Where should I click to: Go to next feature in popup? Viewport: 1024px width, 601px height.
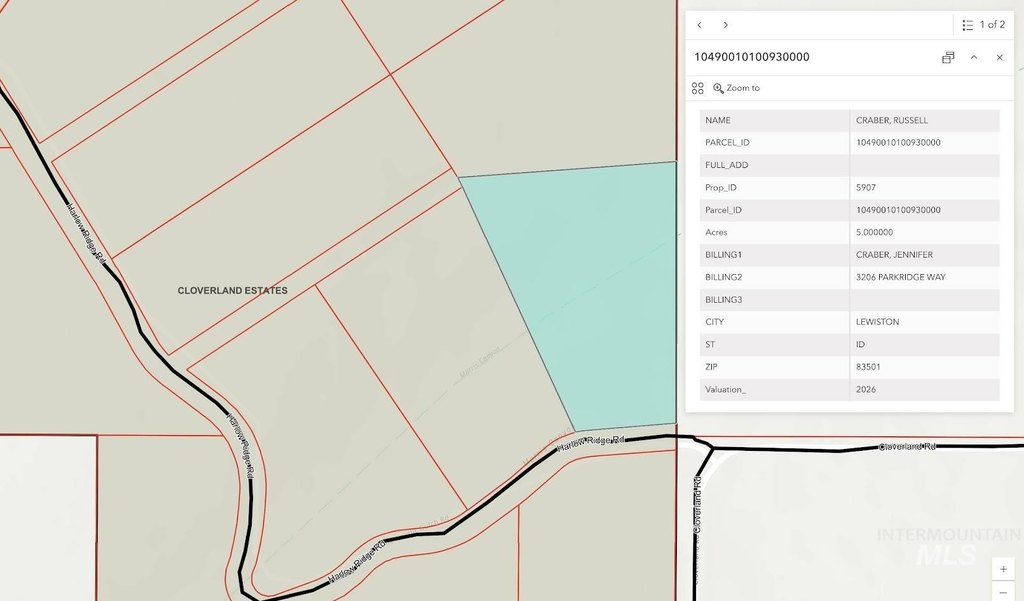pos(726,25)
